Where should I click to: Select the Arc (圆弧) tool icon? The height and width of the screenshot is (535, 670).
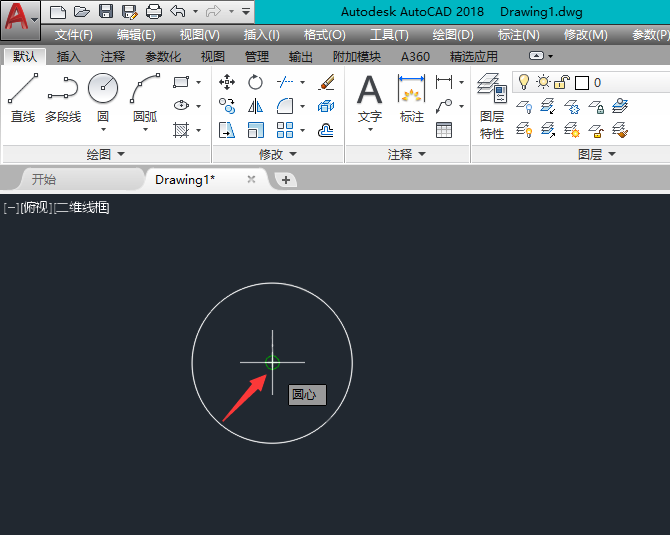(145, 88)
